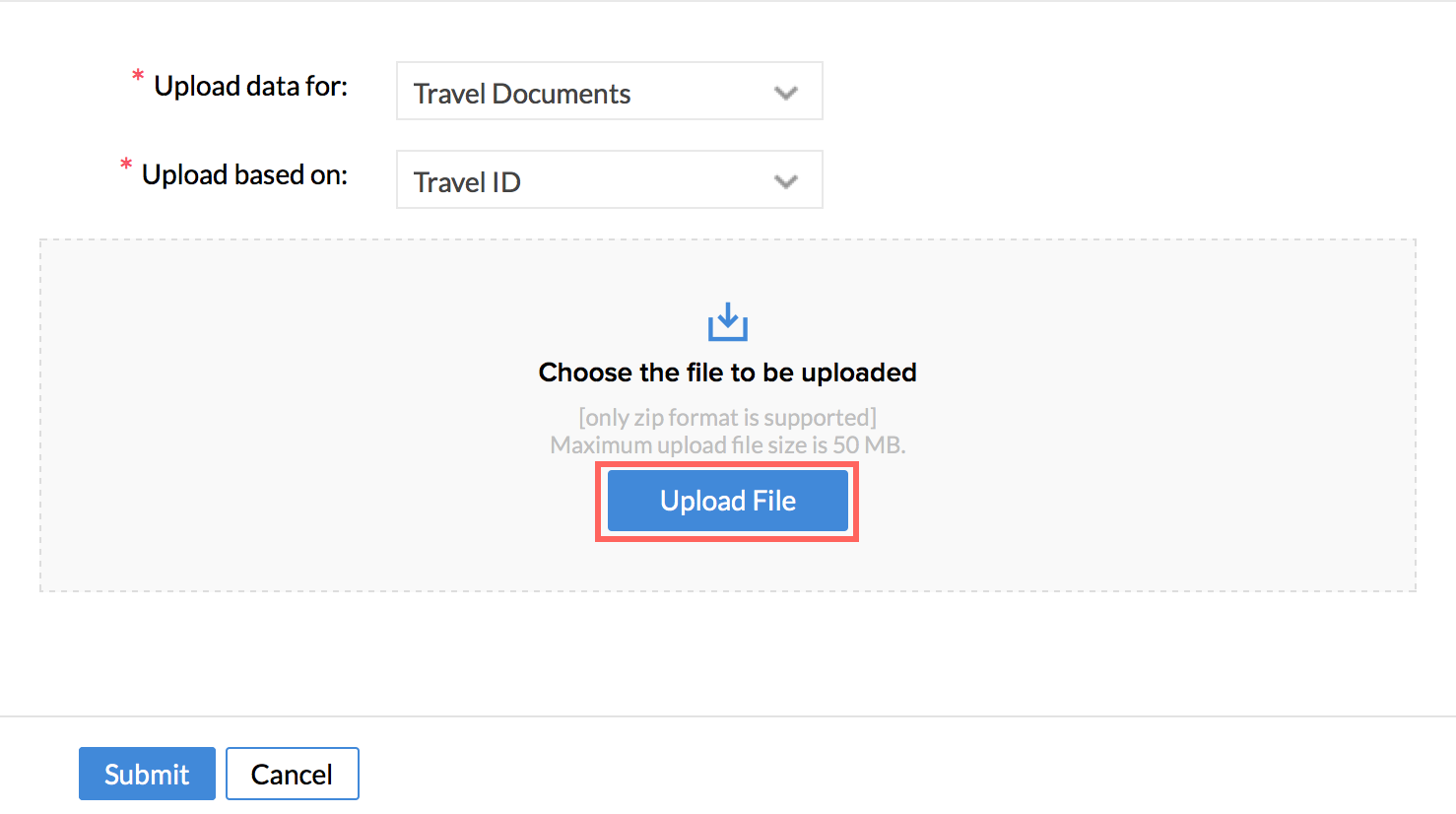Image resolution: width=1456 pixels, height=814 pixels.
Task: Click the Maximum upload file size text
Action: tap(727, 445)
